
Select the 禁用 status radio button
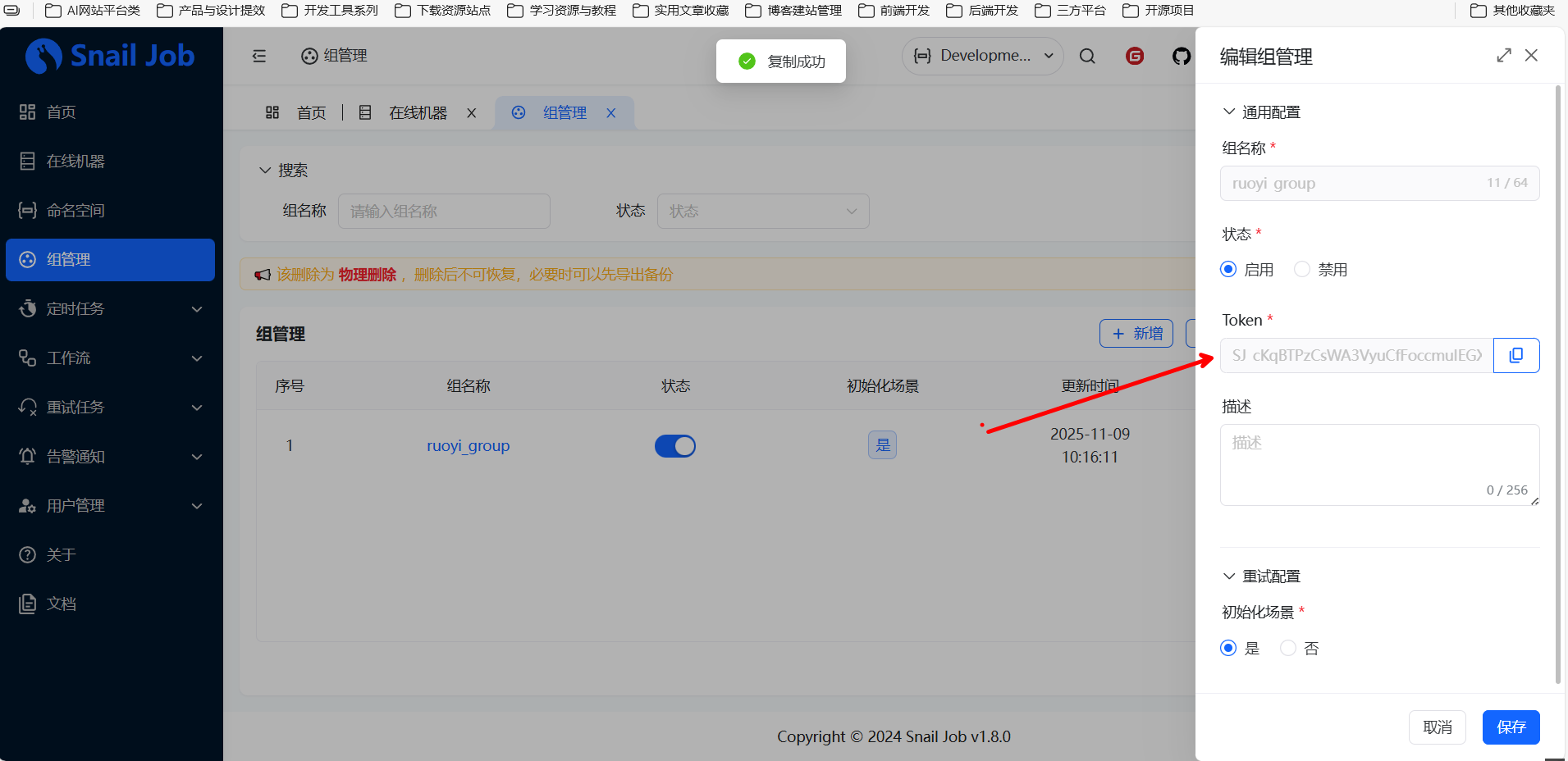(x=1302, y=270)
